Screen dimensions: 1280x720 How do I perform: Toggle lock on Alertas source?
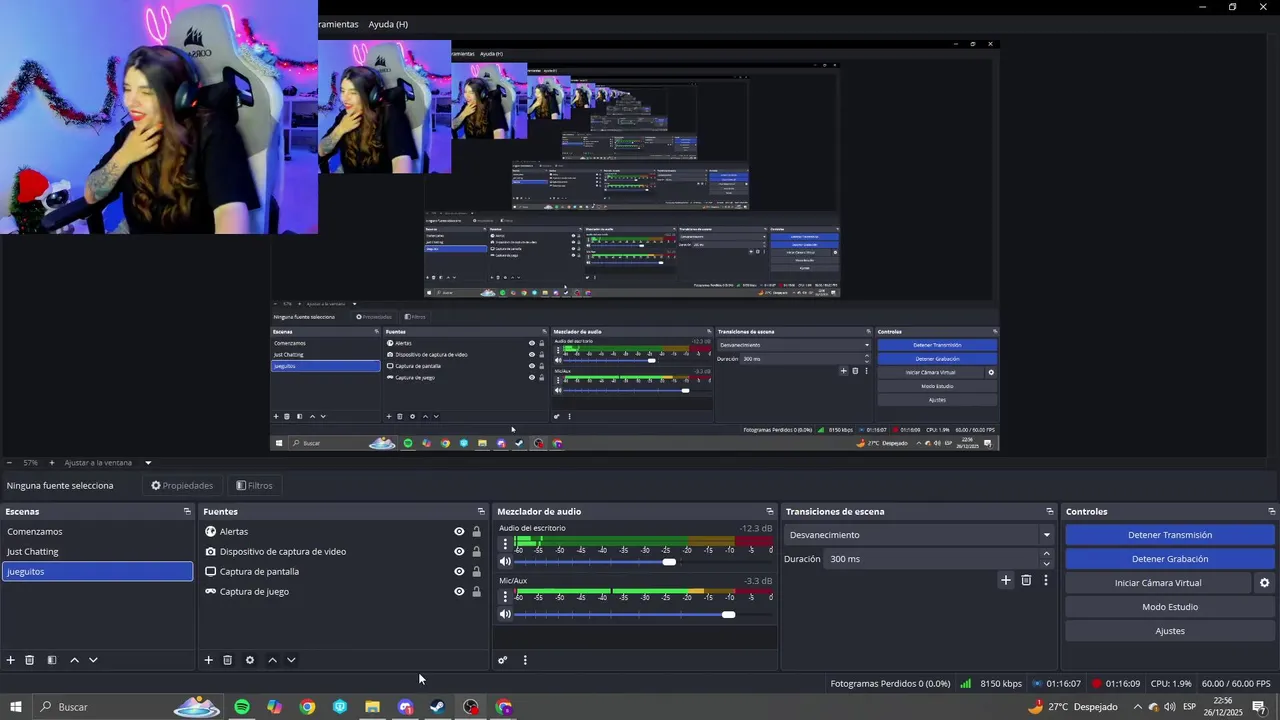click(x=476, y=532)
